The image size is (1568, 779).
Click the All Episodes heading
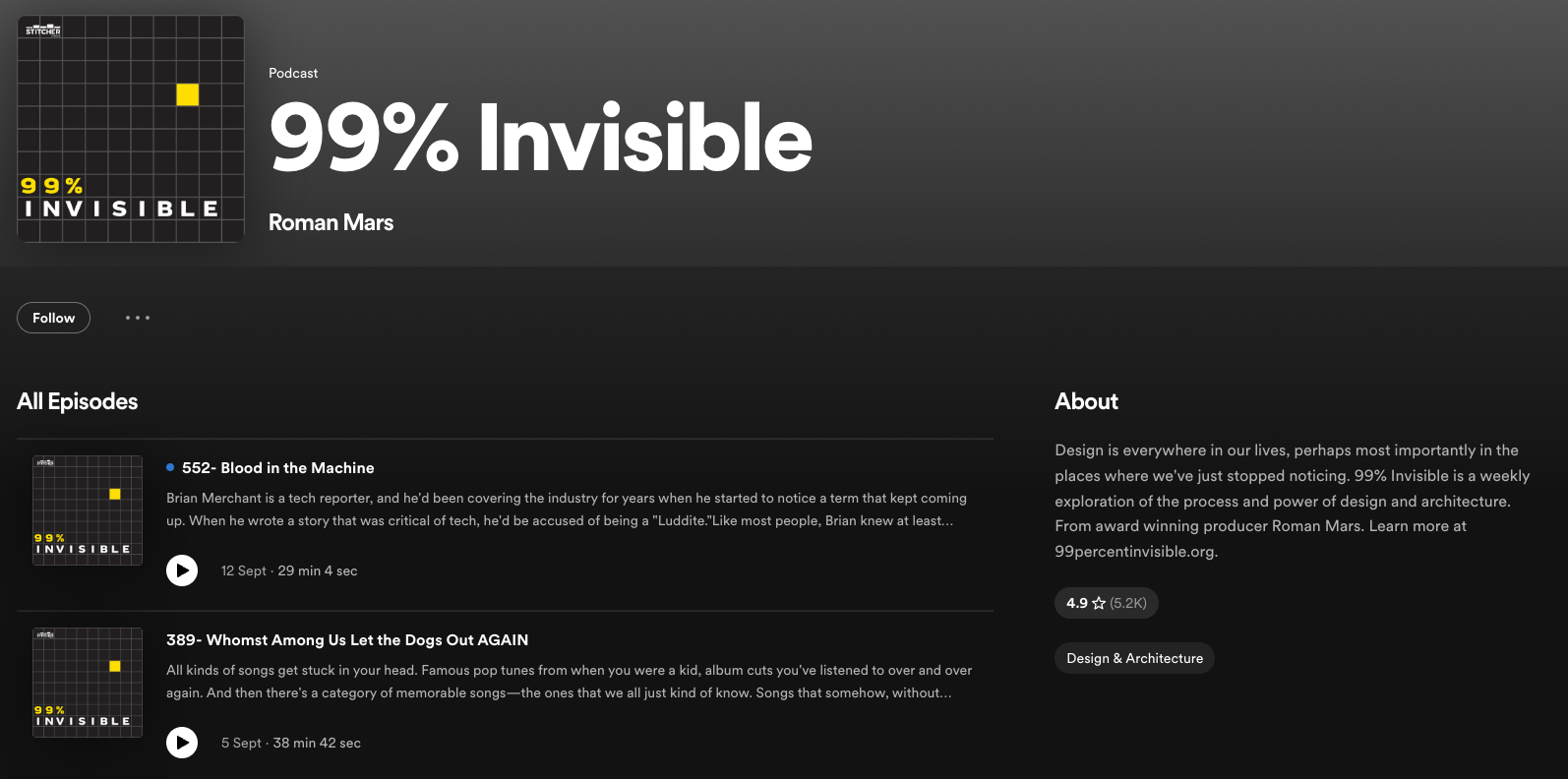pyautogui.click(x=78, y=401)
